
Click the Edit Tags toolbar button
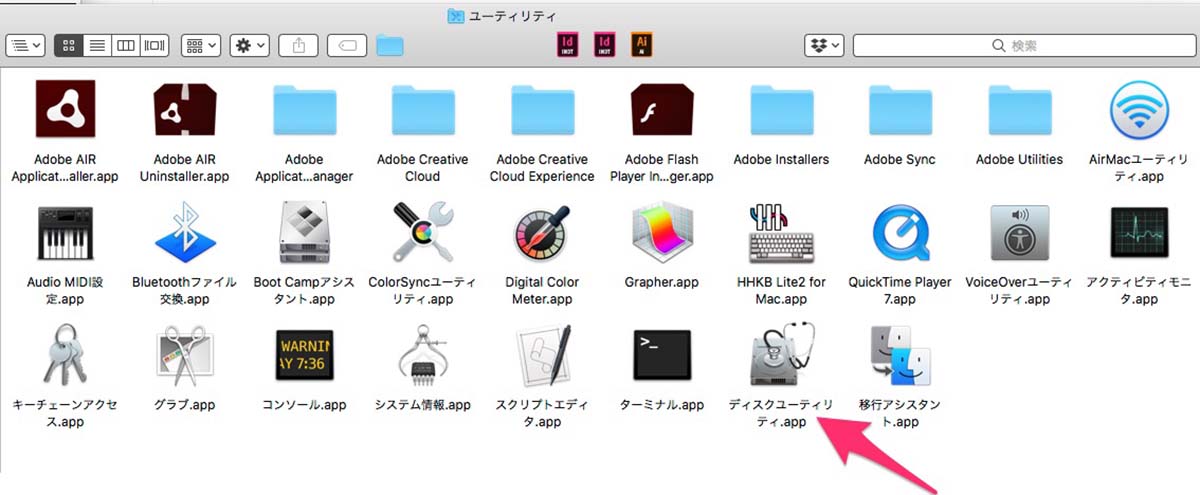347,45
